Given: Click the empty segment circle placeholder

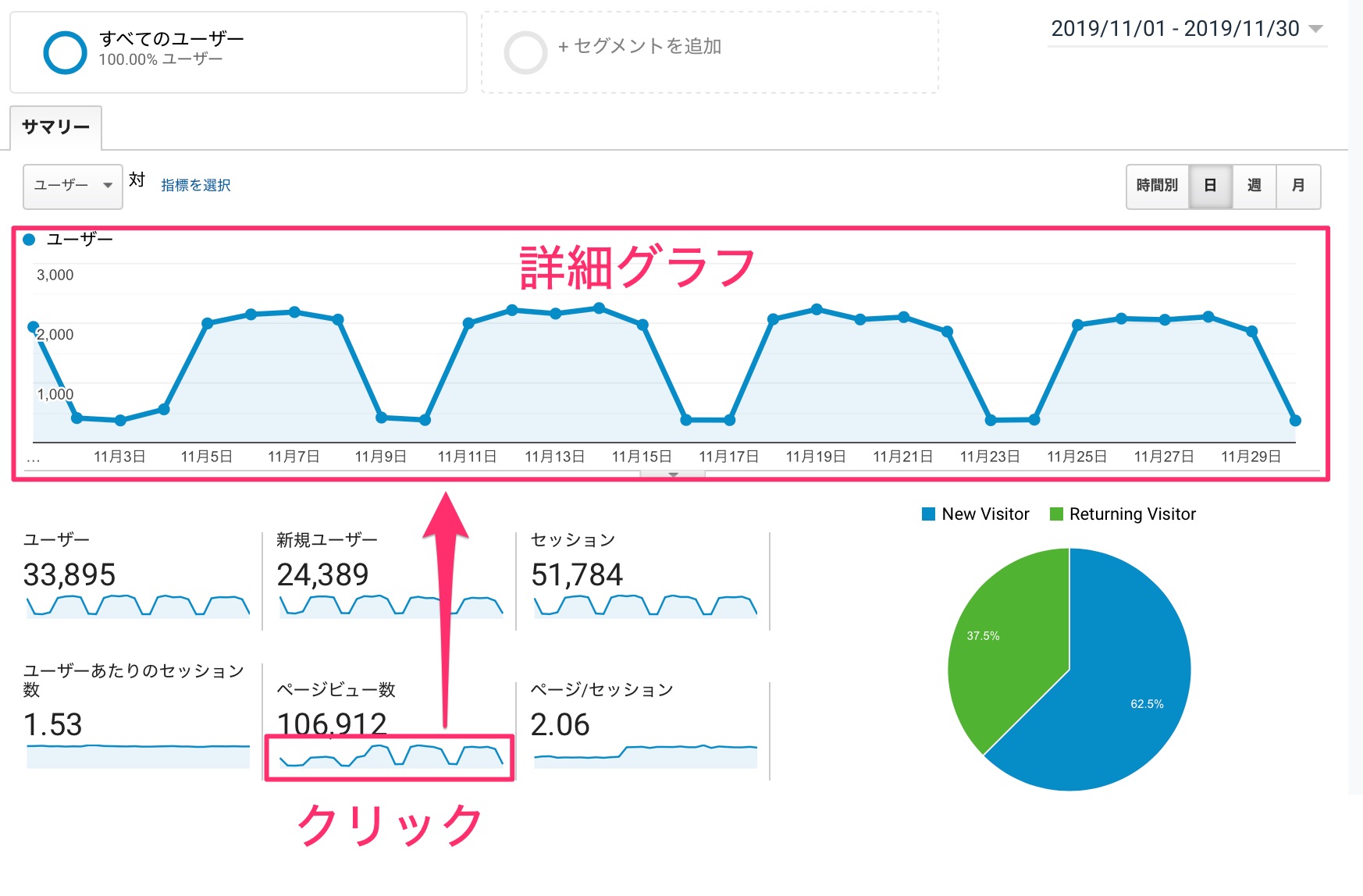Looking at the screenshot, I should tap(525, 53).
